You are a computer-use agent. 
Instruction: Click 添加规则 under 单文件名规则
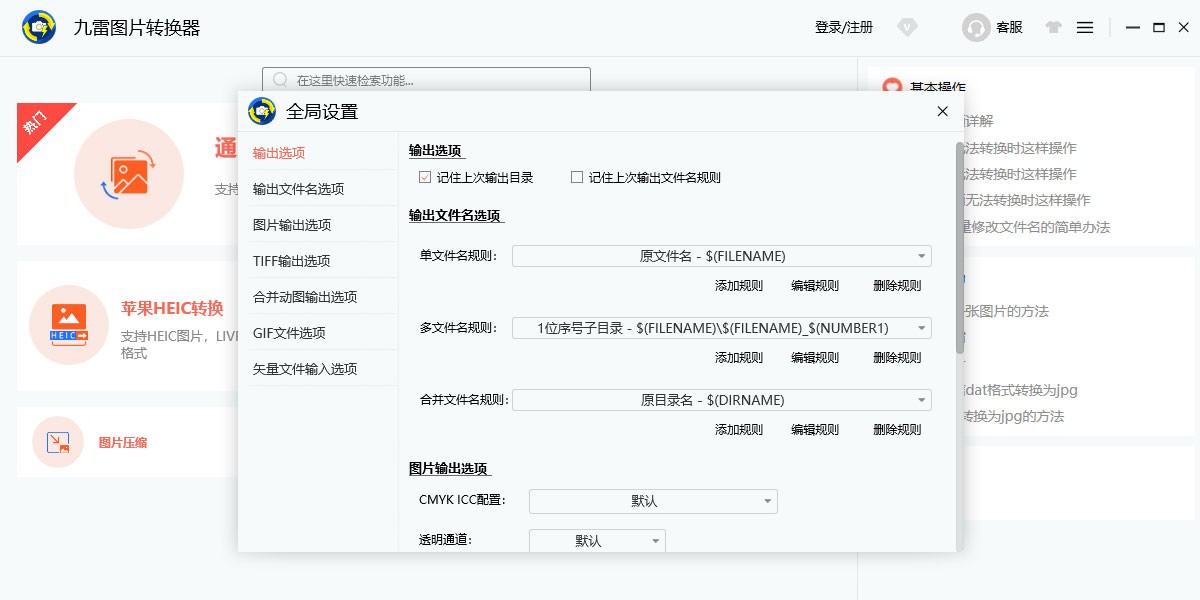coord(739,286)
